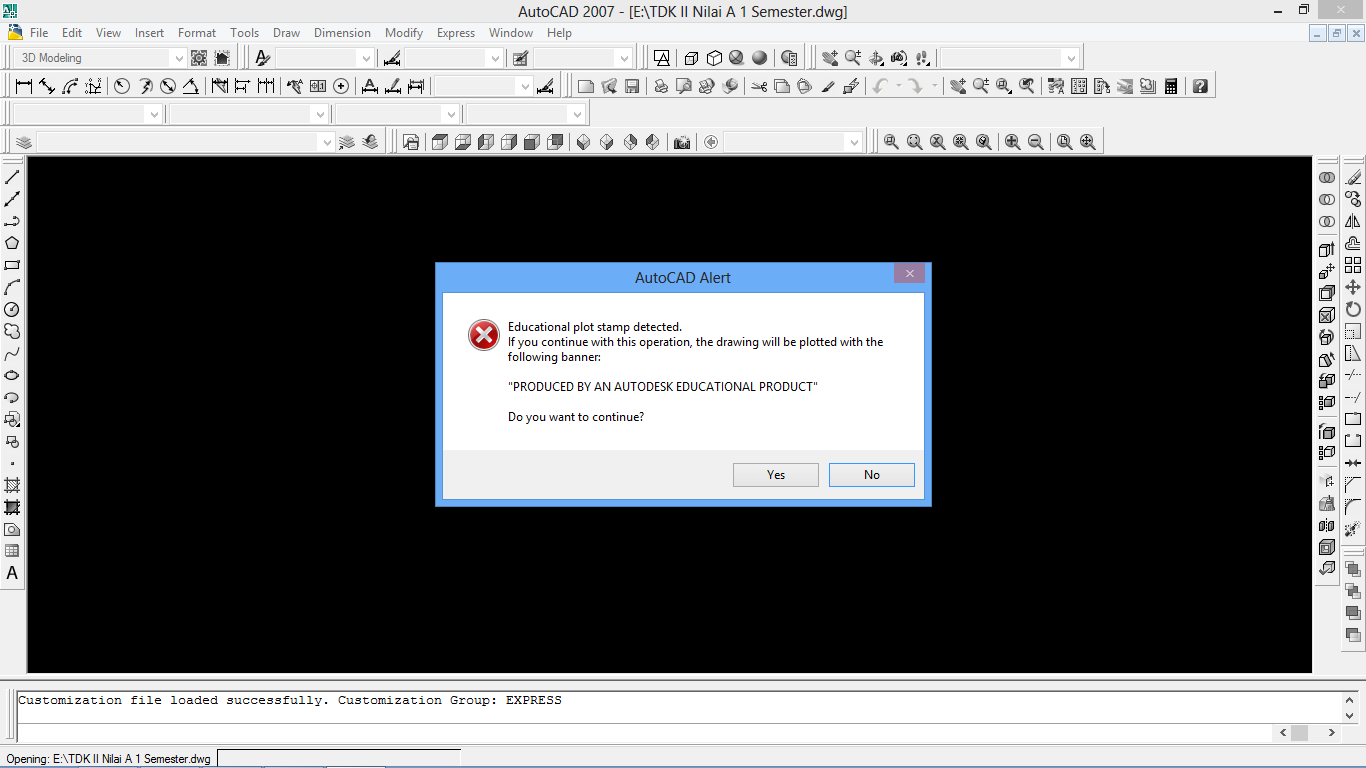Click the Cut scissors icon

coord(759,86)
